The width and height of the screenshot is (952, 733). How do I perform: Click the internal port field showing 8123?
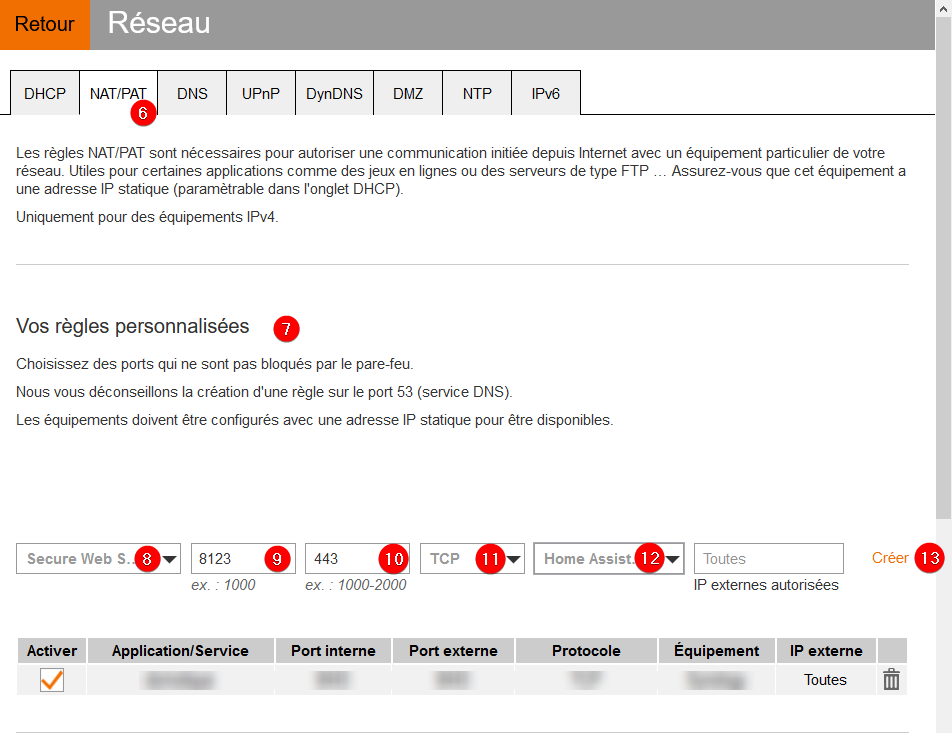(x=243, y=559)
